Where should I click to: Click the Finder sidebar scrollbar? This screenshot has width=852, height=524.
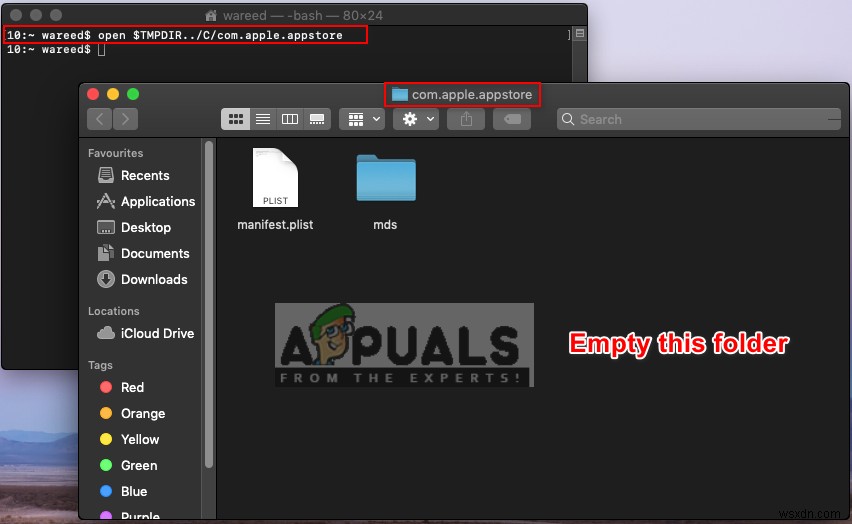(x=209, y=304)
